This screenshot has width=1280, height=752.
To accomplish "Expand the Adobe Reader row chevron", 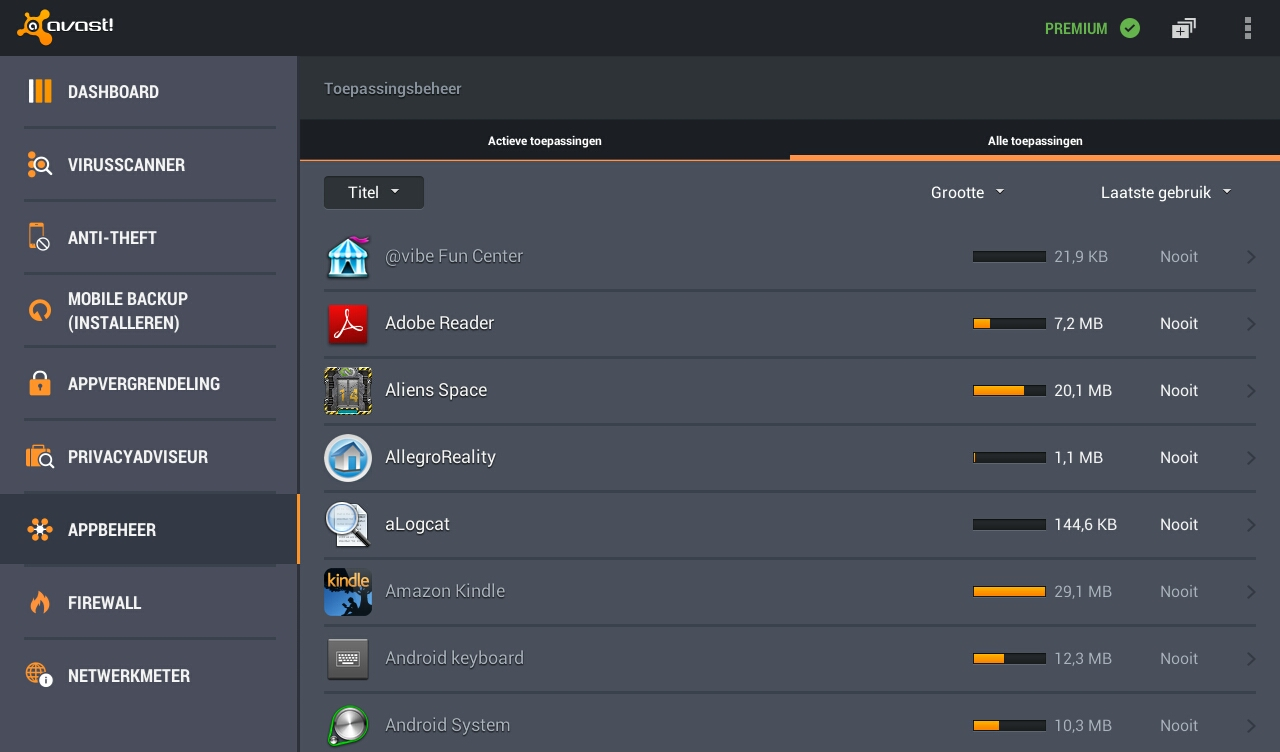I will [x=1251, y=324].
